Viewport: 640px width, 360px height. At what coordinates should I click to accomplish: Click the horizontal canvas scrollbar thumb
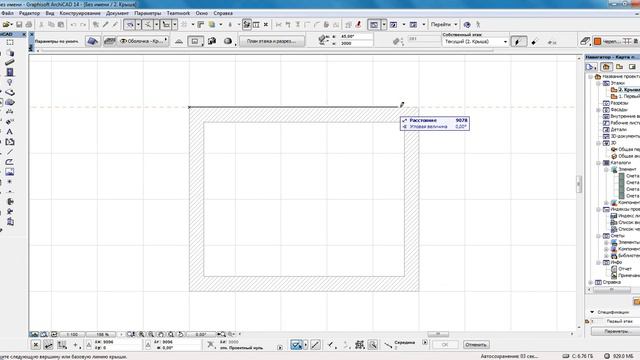coord(438,334)
